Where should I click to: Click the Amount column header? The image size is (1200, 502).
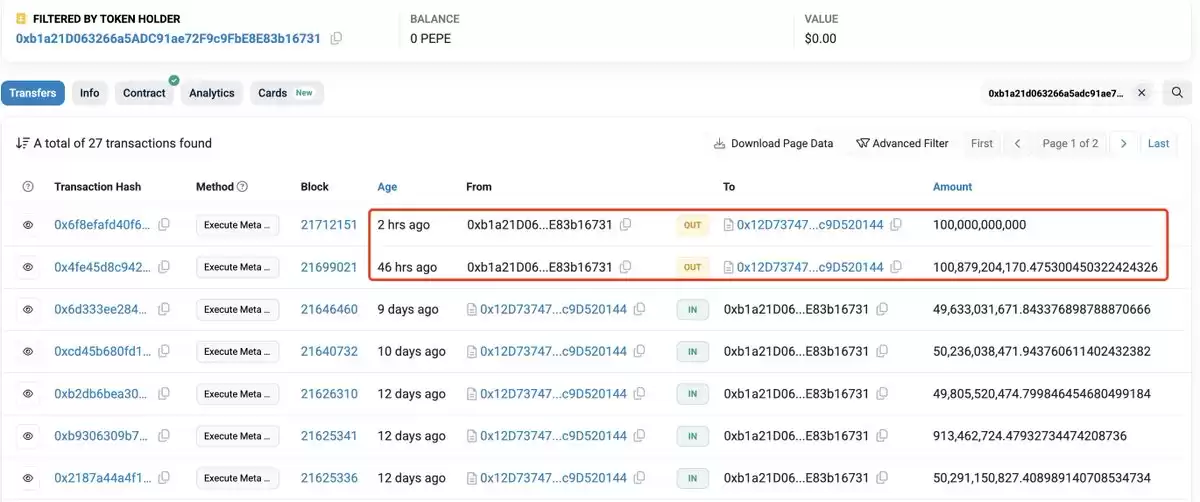[x=952, y=187]
